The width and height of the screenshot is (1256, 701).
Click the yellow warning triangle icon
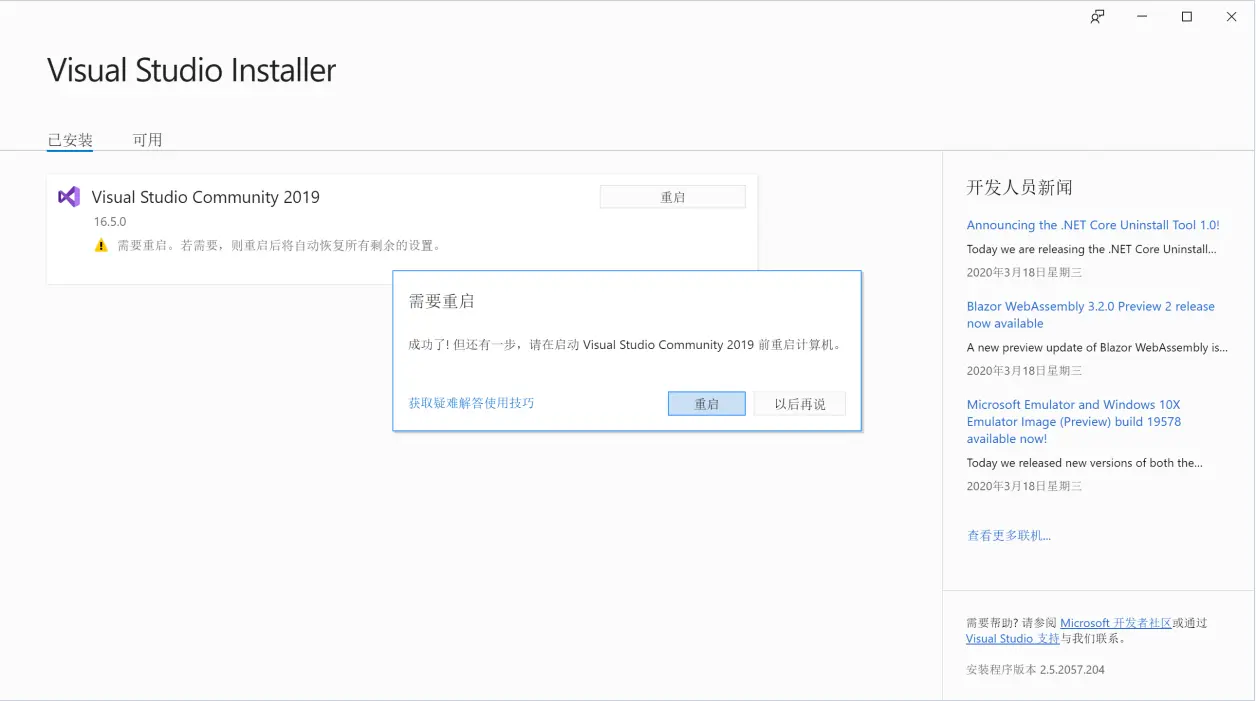[100, 245]
